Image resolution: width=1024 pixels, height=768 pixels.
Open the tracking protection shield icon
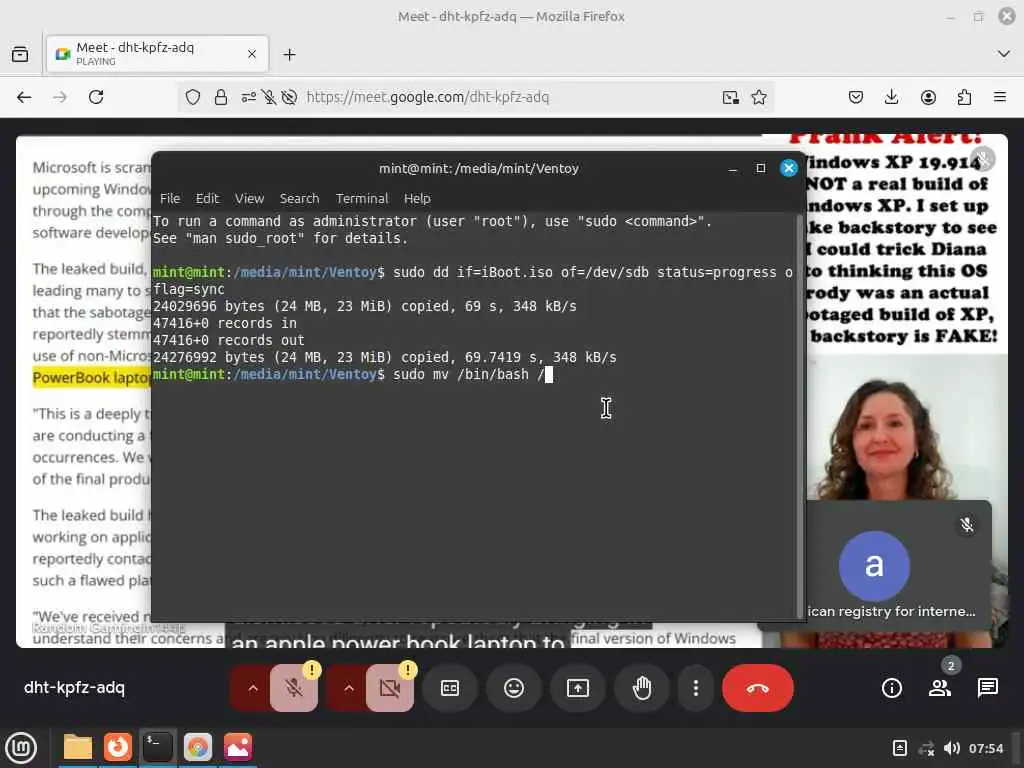pos(193,97)
